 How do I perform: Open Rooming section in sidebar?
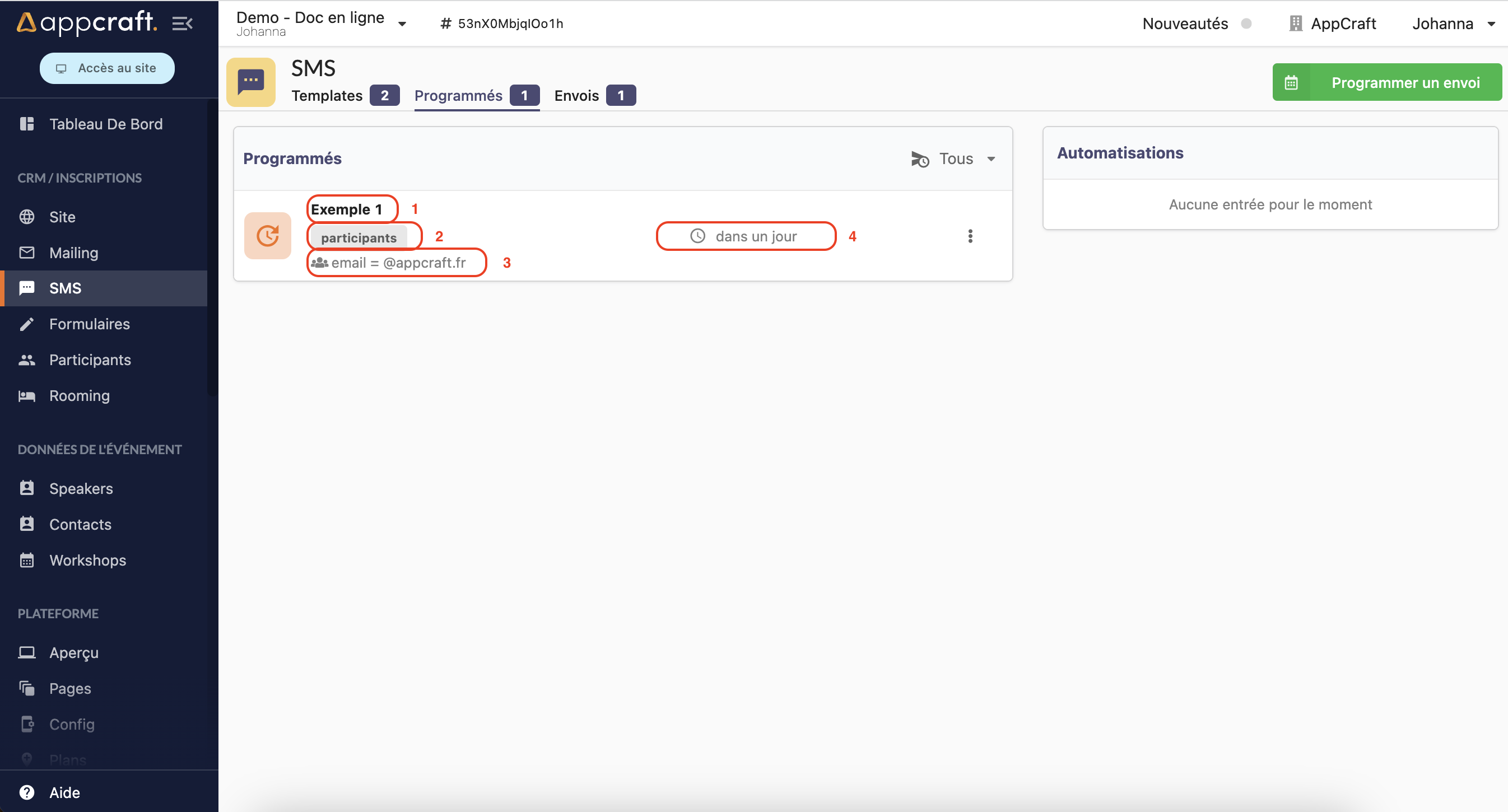click(79, 395)
